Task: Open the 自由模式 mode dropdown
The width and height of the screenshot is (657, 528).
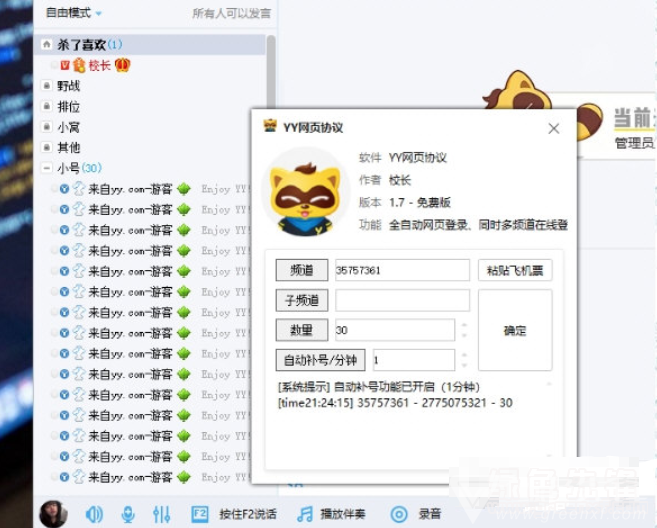Action: (x=73, y=13)
